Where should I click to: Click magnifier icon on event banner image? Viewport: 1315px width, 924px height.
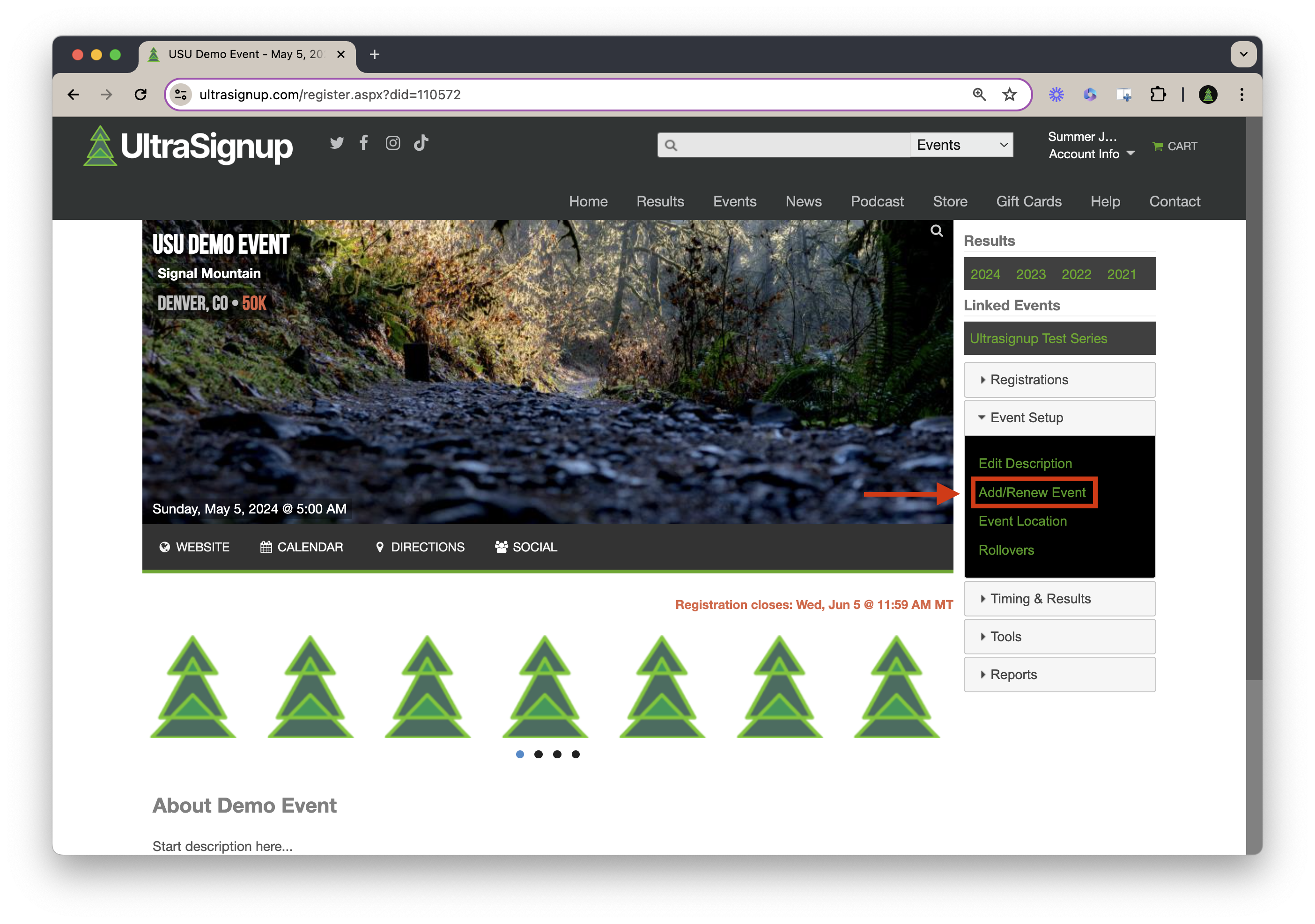pos(937,231)
